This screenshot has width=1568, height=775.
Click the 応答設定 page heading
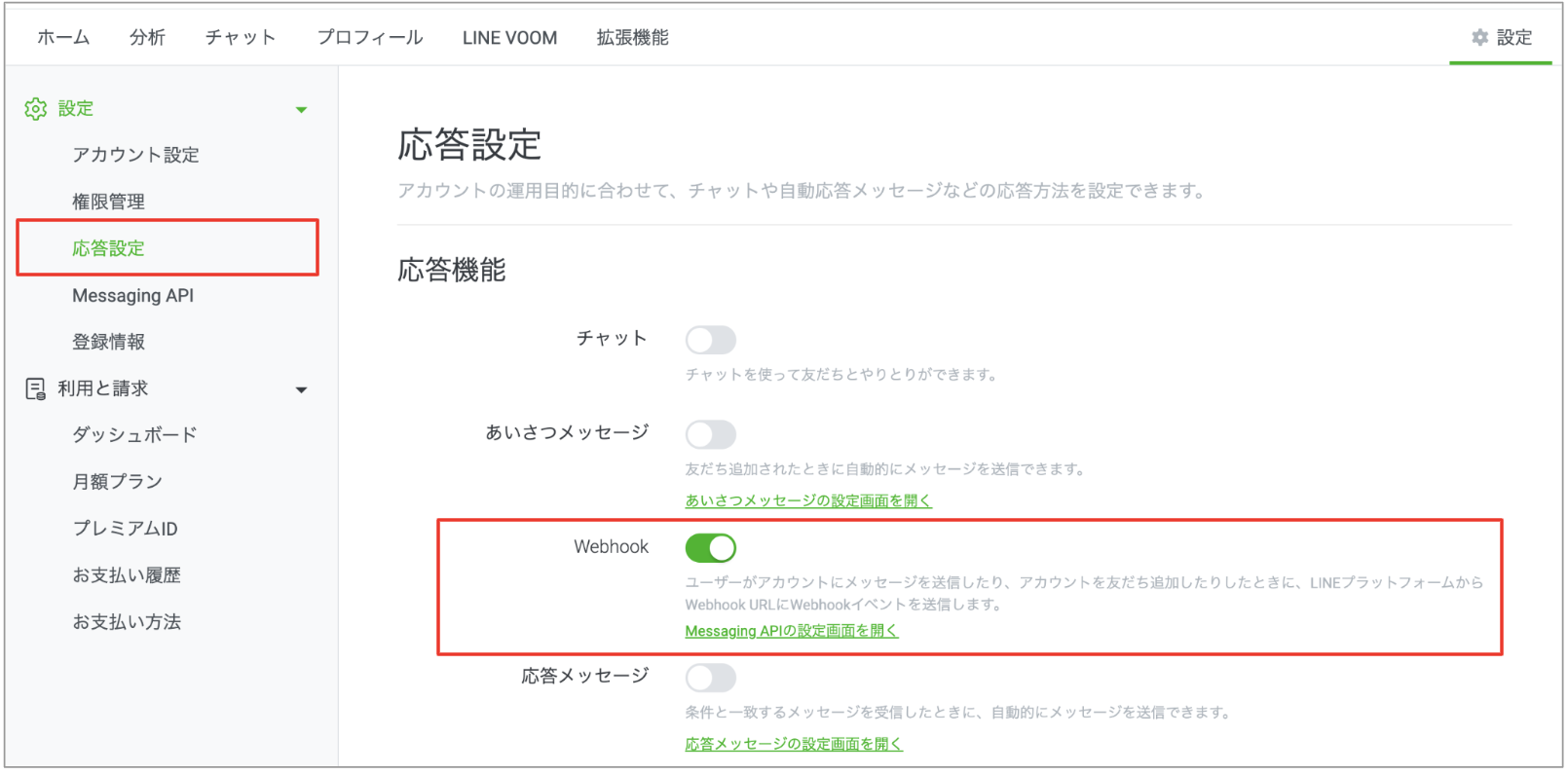pyautogui.click(x=469, y=145)
